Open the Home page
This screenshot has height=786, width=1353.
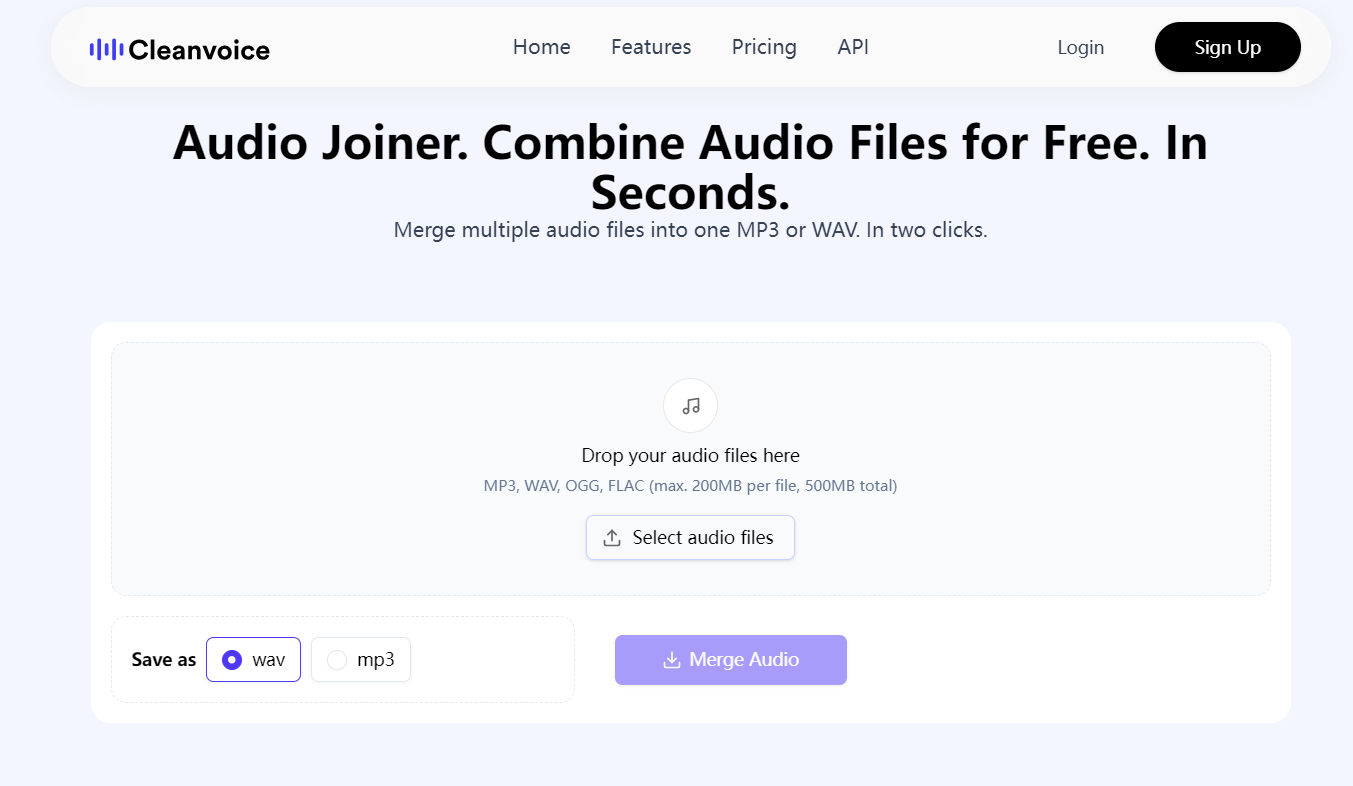(541, 47)
